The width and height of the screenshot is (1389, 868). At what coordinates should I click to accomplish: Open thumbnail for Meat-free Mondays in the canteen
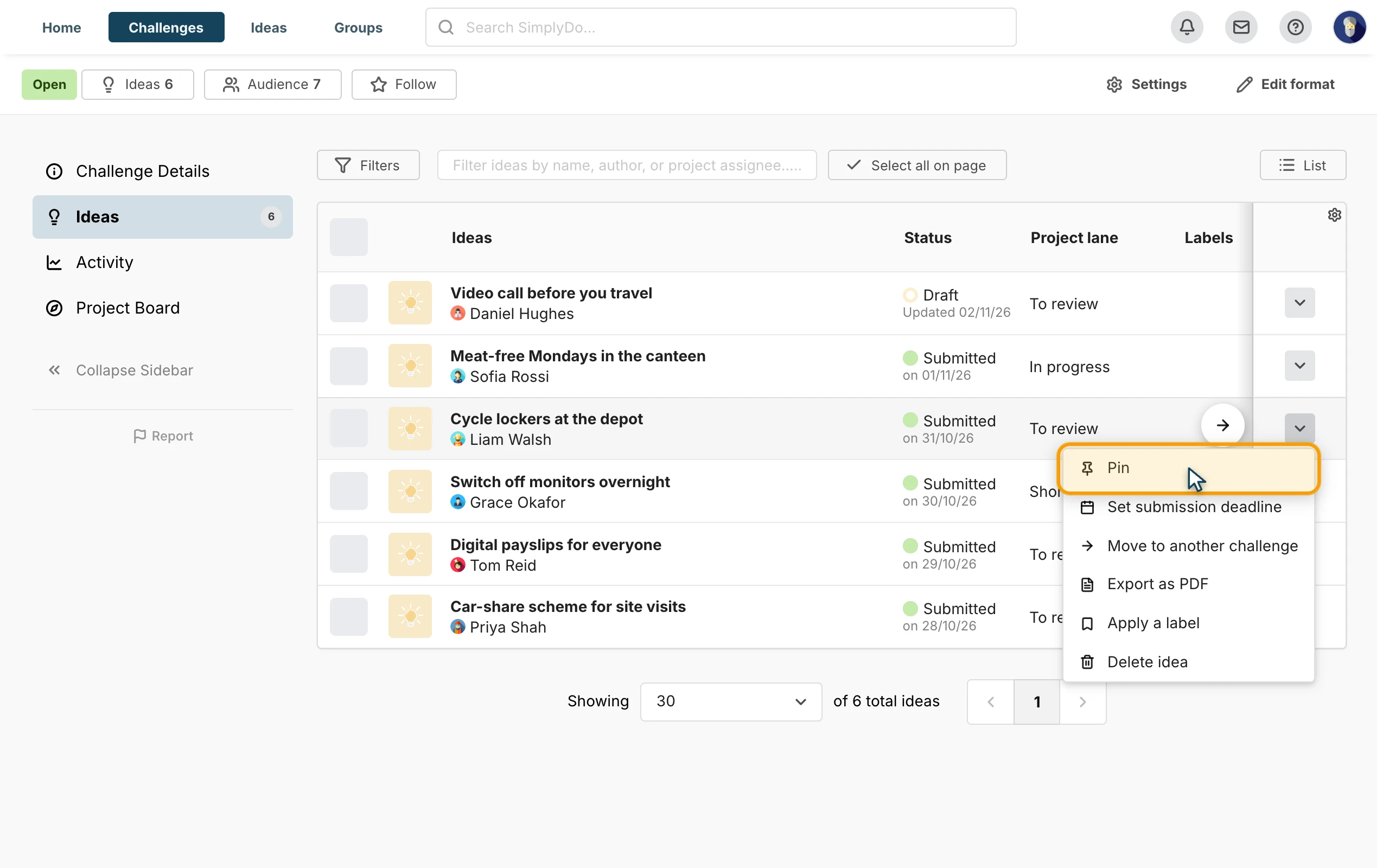tap(410, 366)
